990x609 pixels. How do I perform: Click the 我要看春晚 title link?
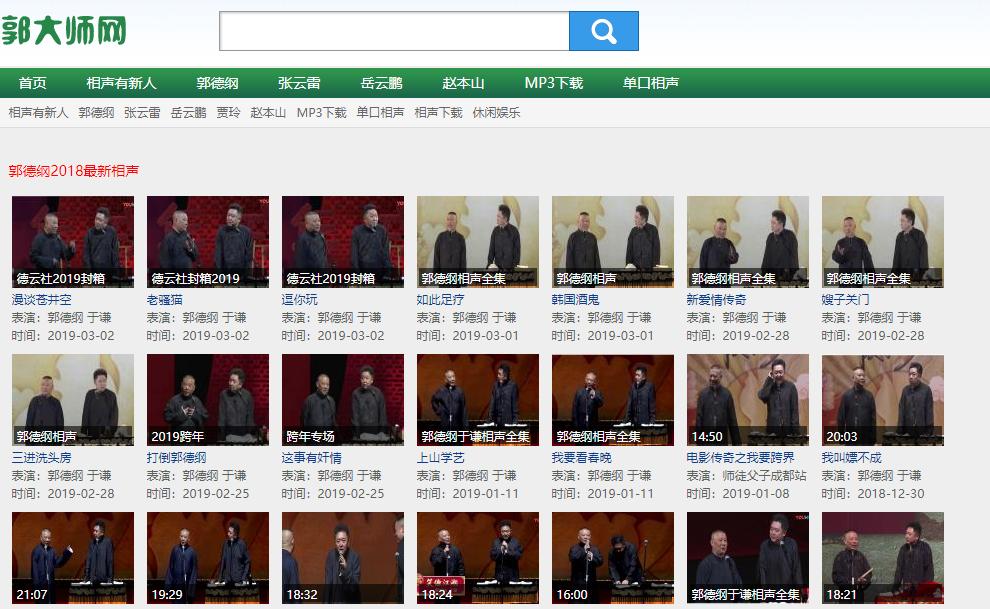(x=582, y=458)
